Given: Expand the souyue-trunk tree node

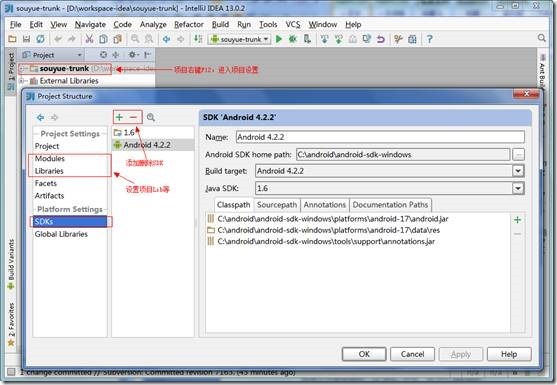Looking at the screenshot, I should pos(22,68).
